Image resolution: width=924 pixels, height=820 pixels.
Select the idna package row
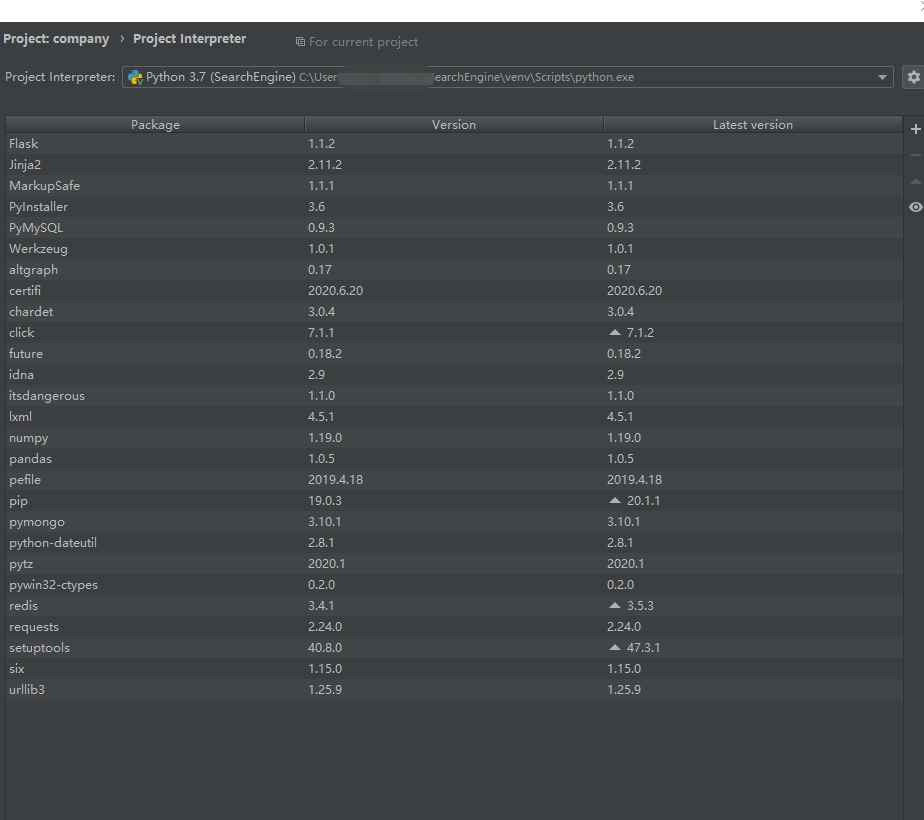[x=454, y=375]
